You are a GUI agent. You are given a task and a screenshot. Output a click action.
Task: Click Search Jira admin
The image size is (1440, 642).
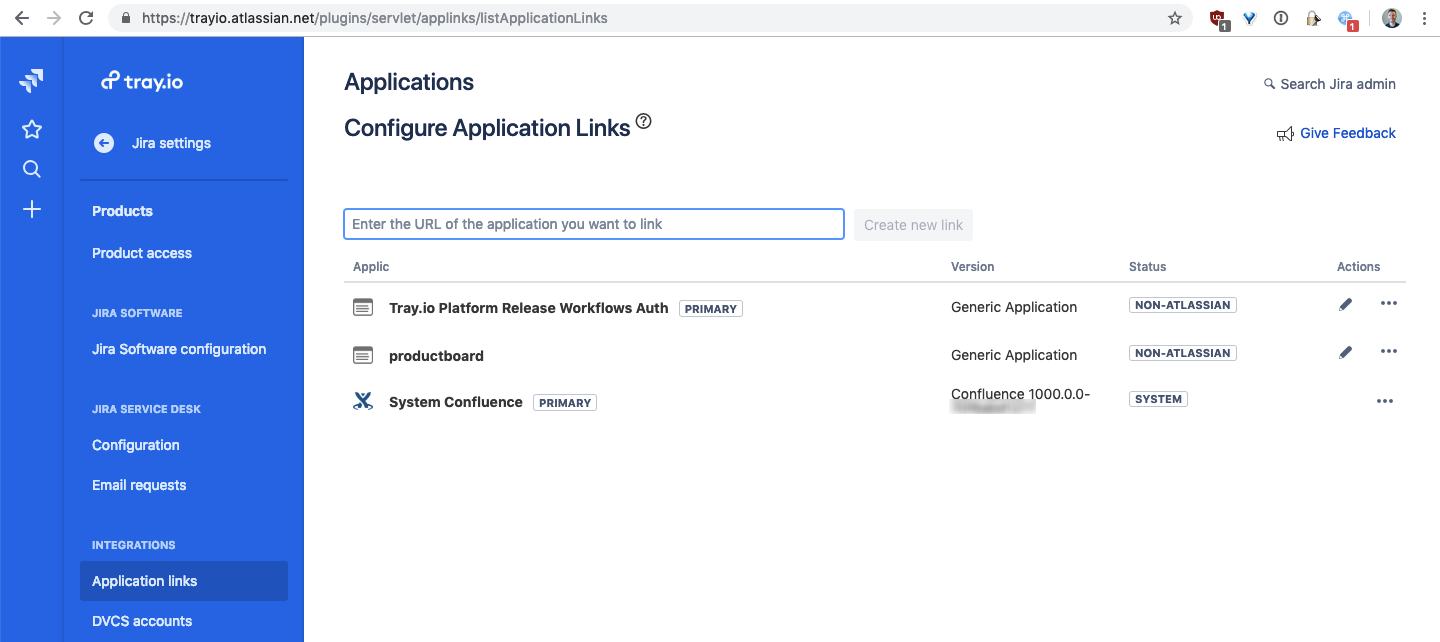[x=1330, y=84]
